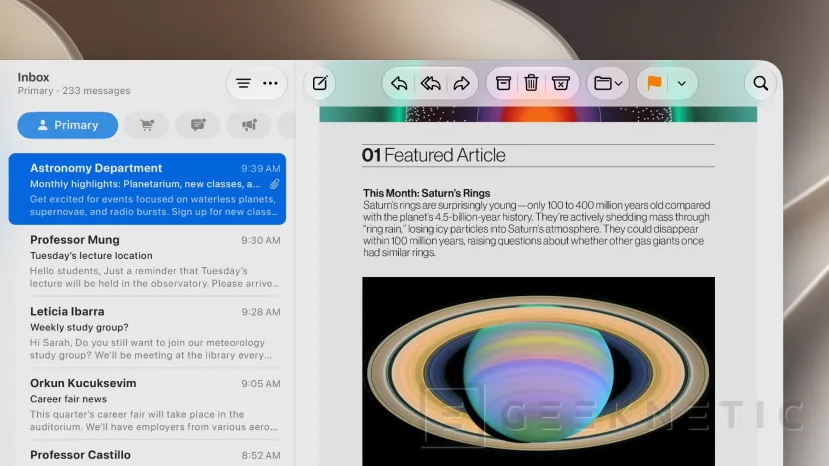Open Professor Mung's email
The image size is (829, 466).
tap(147, 261)
